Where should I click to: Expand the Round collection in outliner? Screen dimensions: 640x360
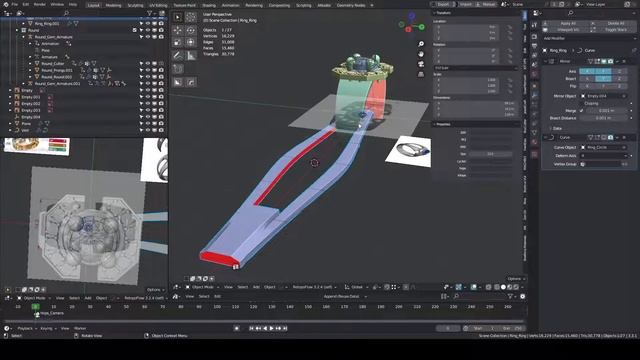pyautogui.click(x=17, y=30)
